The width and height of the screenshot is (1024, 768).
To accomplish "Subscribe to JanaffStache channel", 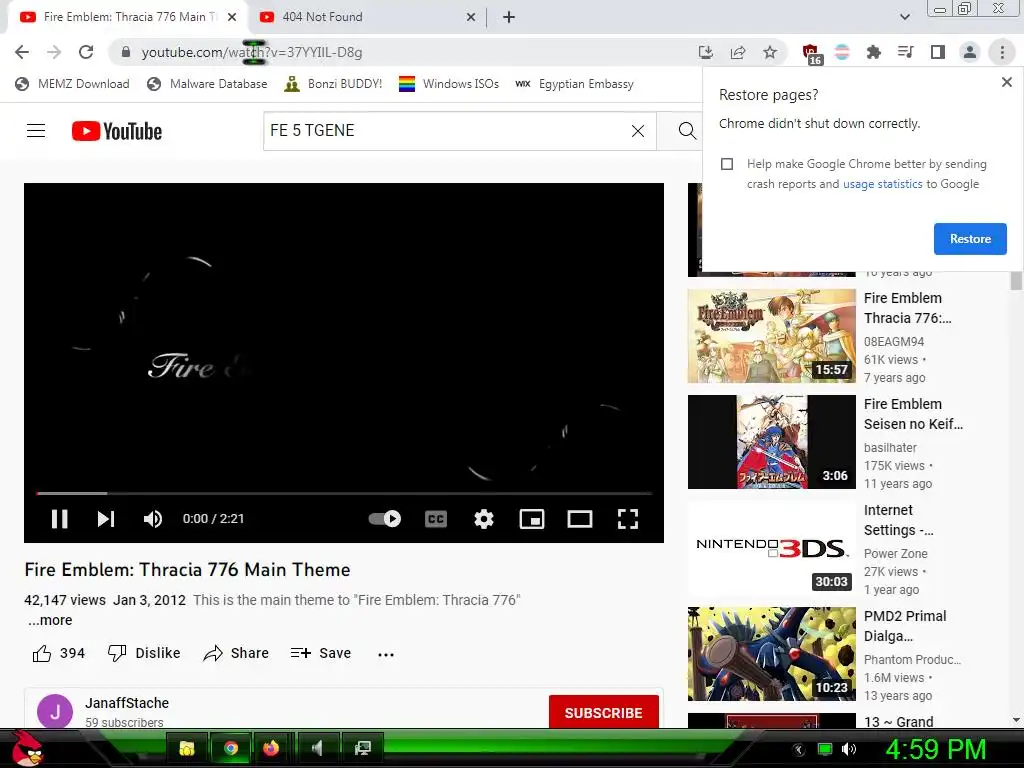I will click(x=603, y=712).
